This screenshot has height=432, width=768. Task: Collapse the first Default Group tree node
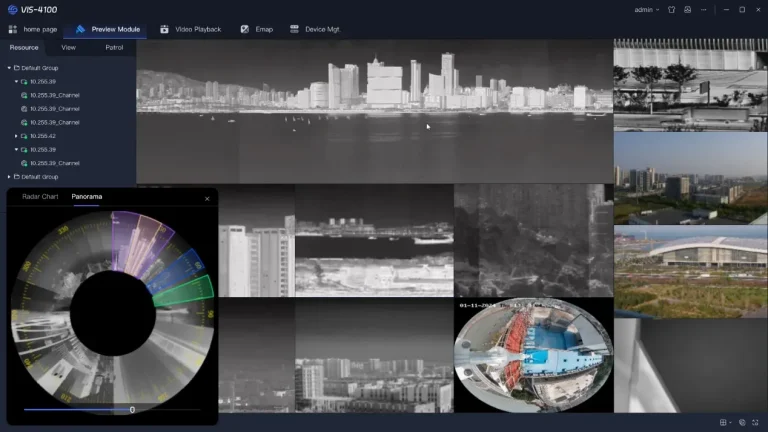click(9, 68)
